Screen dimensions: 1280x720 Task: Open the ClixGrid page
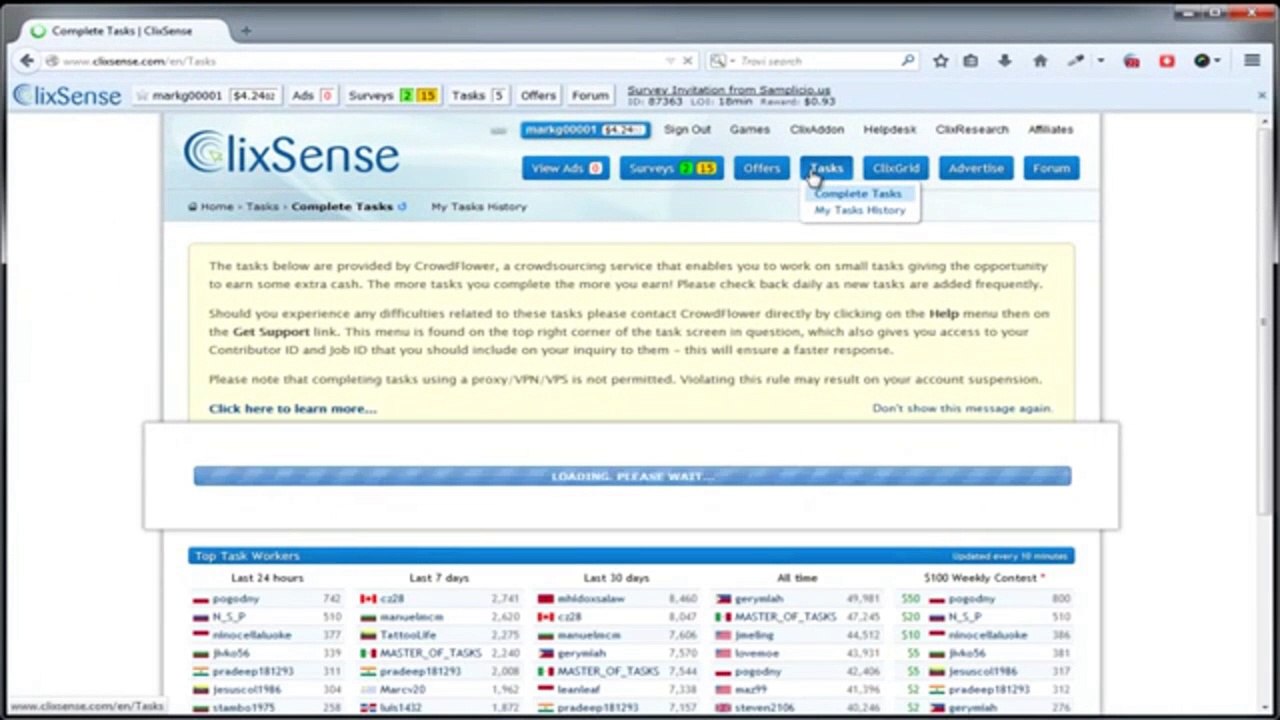pos(895,168)
